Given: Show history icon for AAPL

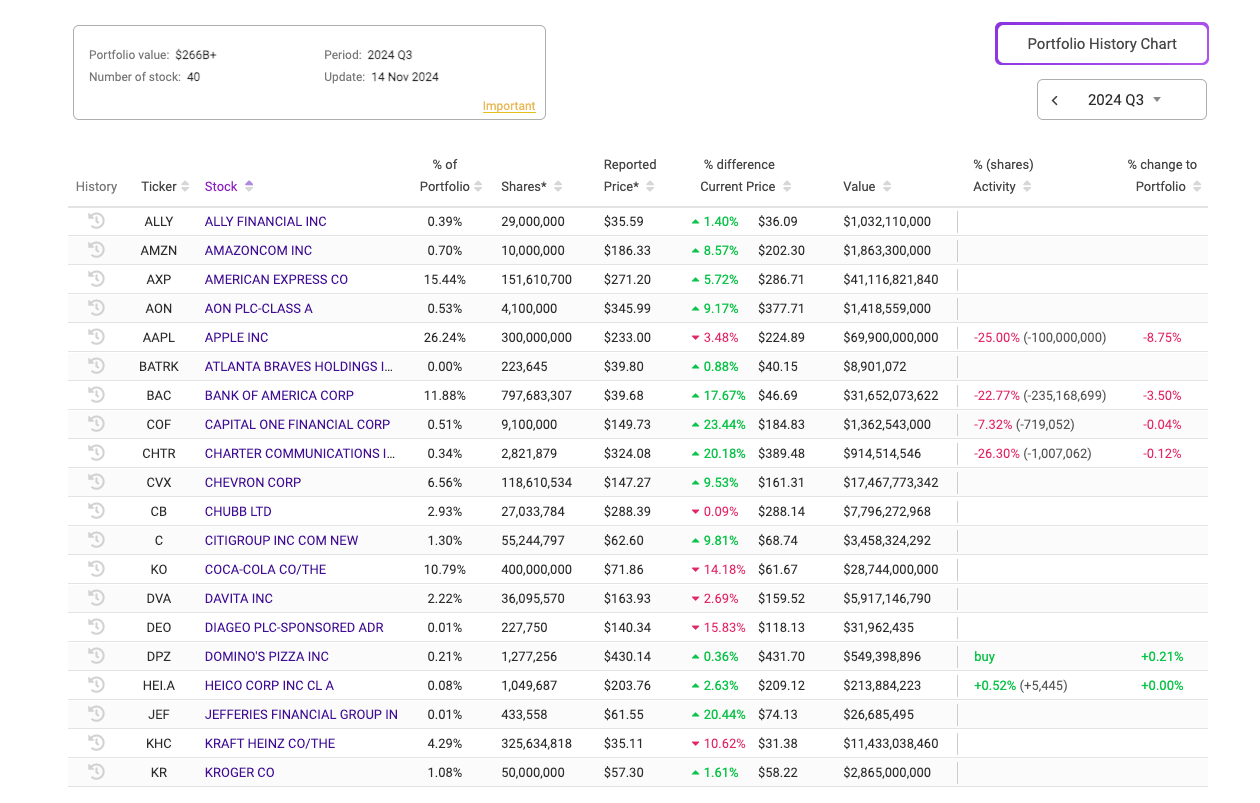Looking at the screenshot, I should [96, 337].
